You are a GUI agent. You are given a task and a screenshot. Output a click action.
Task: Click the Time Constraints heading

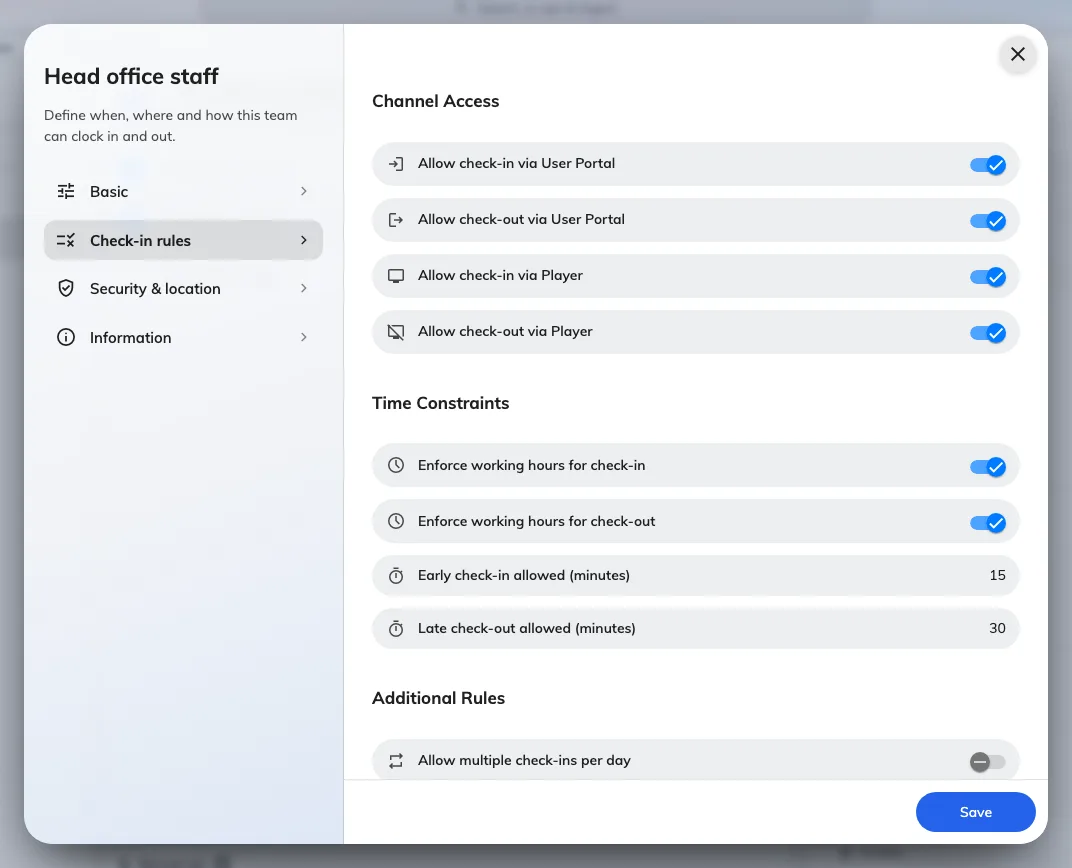pyautogui.click(x=440, y=403)
